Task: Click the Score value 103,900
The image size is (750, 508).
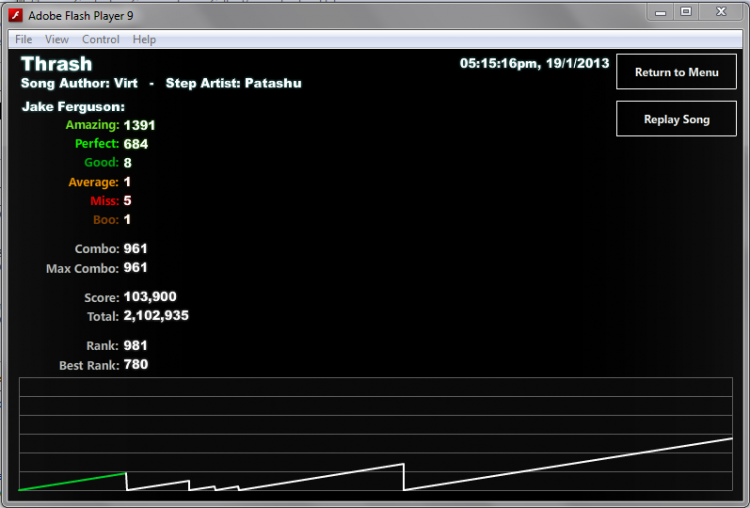Action: pyautogui.click(x=150, y=297)
